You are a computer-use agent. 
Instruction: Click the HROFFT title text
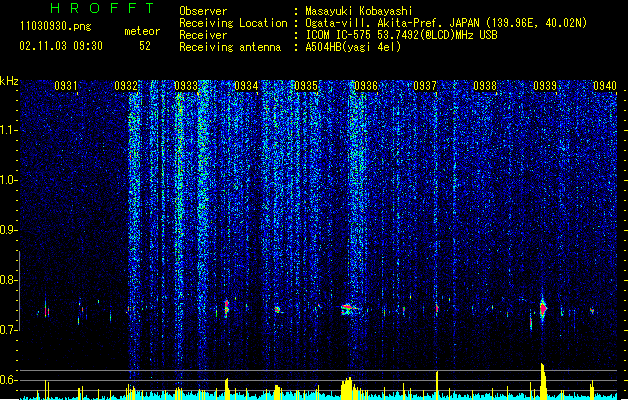tap(103, 8)
